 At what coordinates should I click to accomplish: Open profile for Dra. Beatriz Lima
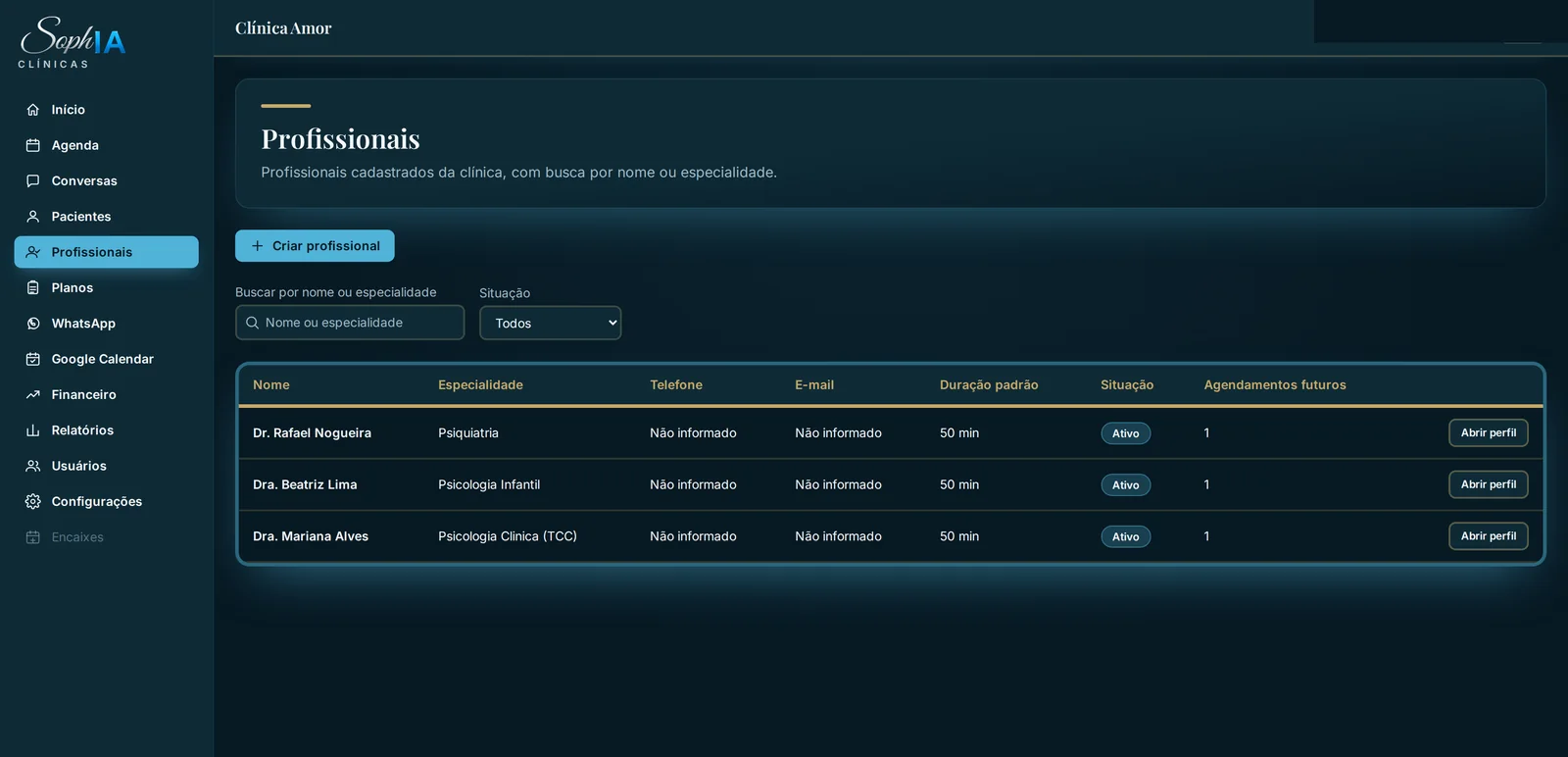tap(1488, 484)
